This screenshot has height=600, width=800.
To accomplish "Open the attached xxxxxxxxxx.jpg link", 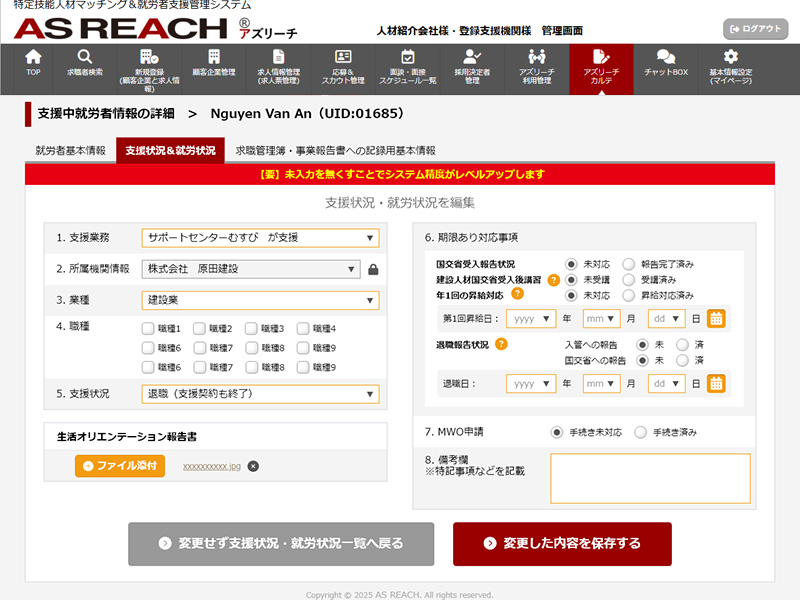I will pos(212,466).
